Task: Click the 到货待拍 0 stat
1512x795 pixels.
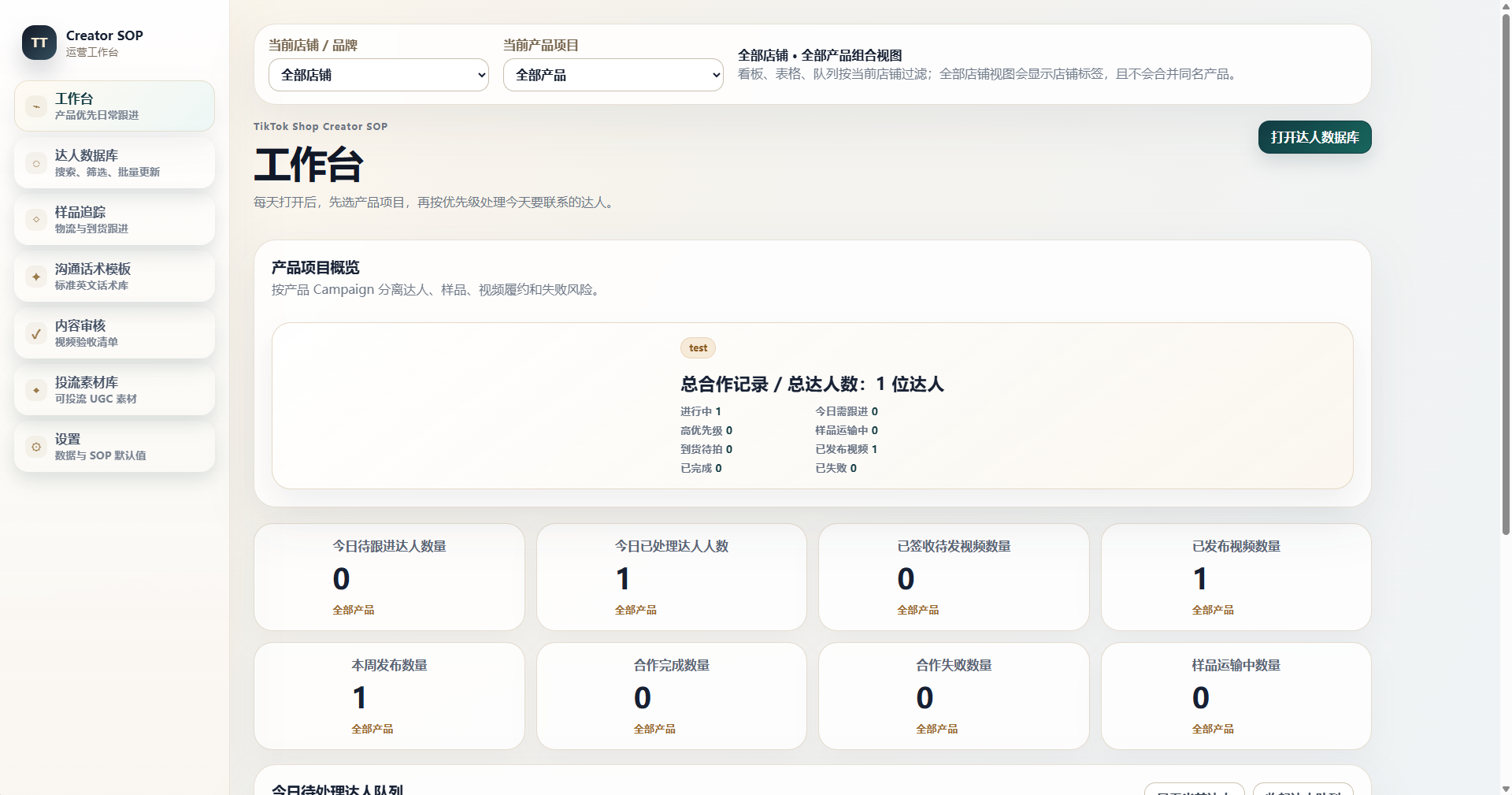Action: point(706,449)
